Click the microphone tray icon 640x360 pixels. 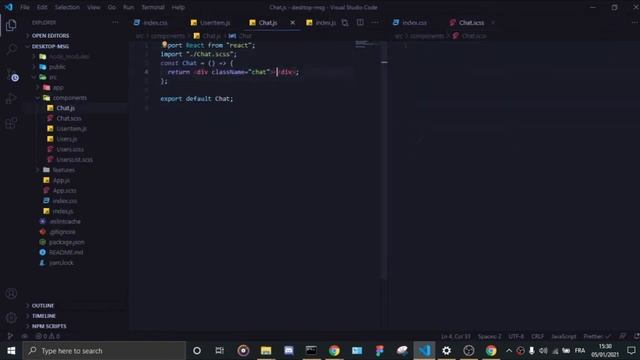pos(531,351)
